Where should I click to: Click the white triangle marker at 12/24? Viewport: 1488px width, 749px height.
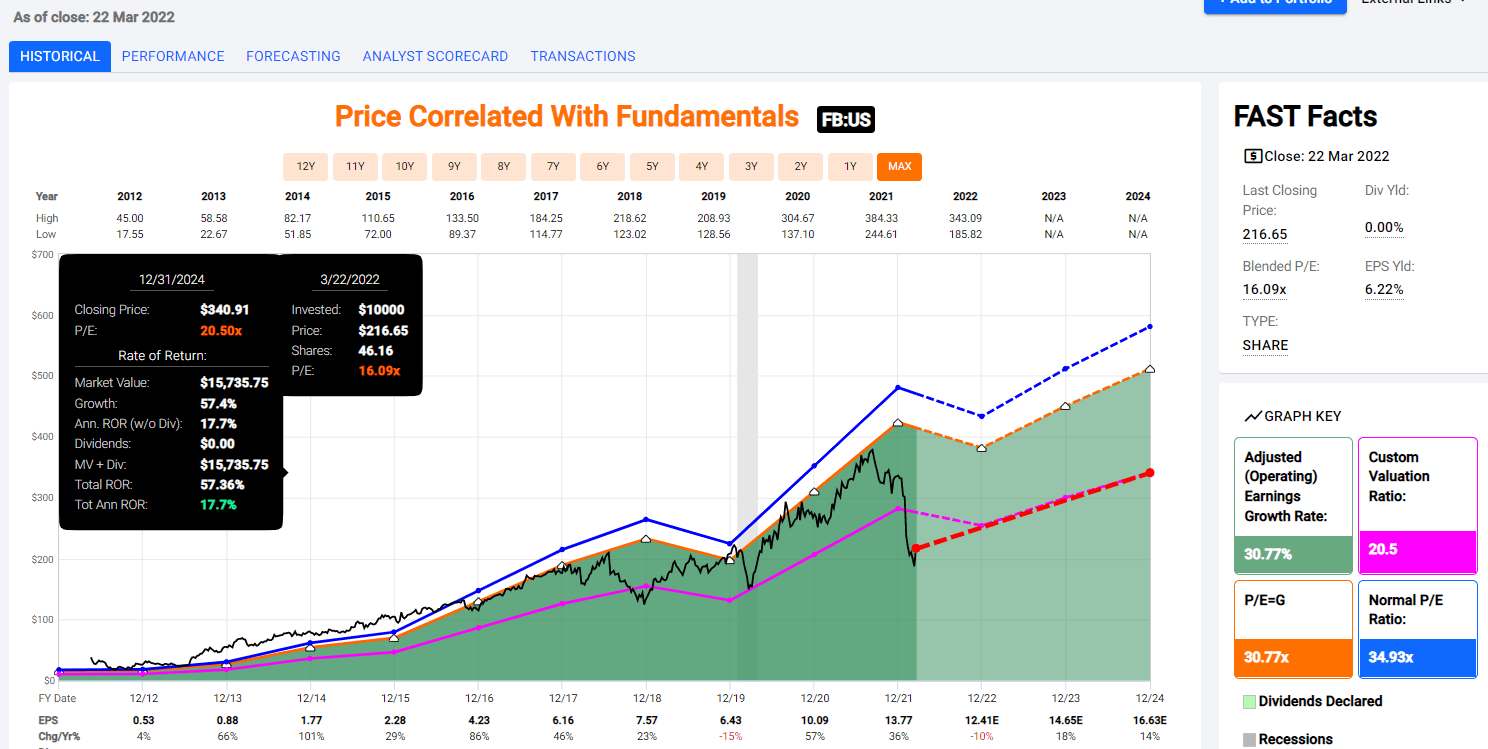[1150, 369]
